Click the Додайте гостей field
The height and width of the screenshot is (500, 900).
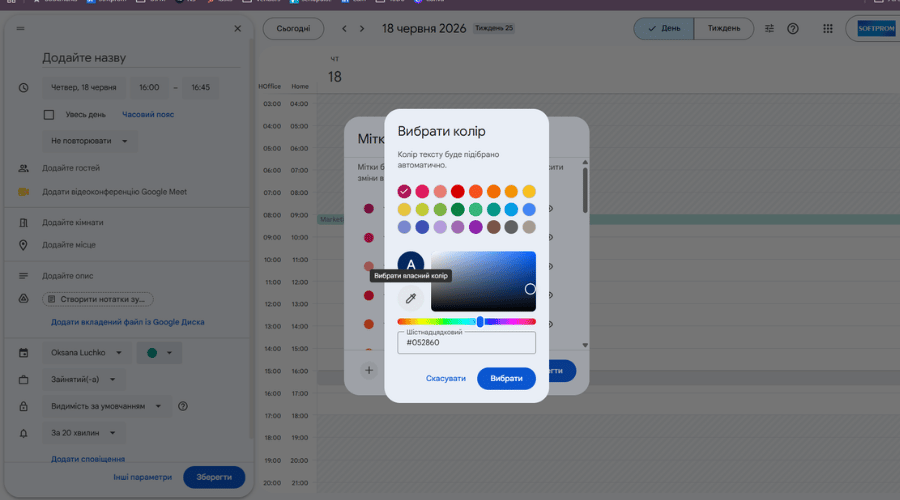click(x=71, y=168)
